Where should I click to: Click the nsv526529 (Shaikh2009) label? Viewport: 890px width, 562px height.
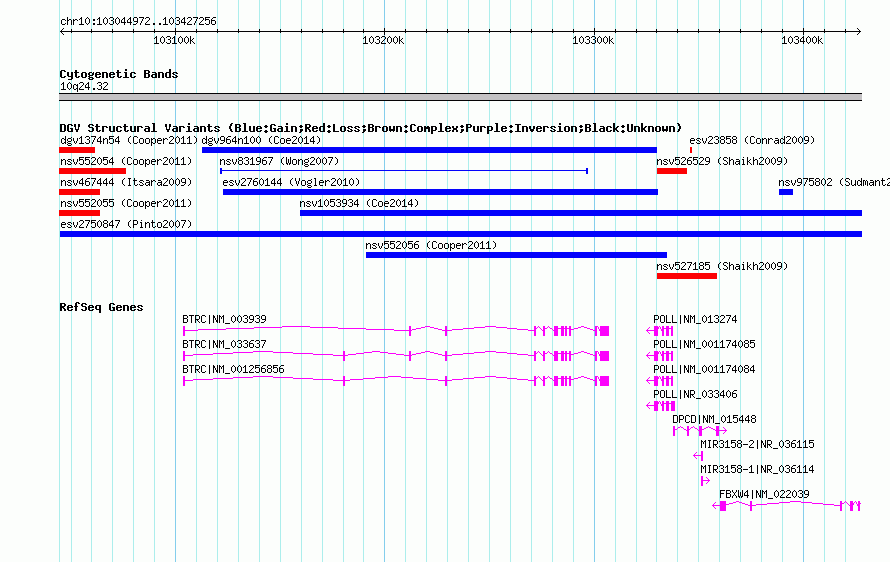(722, 161)
